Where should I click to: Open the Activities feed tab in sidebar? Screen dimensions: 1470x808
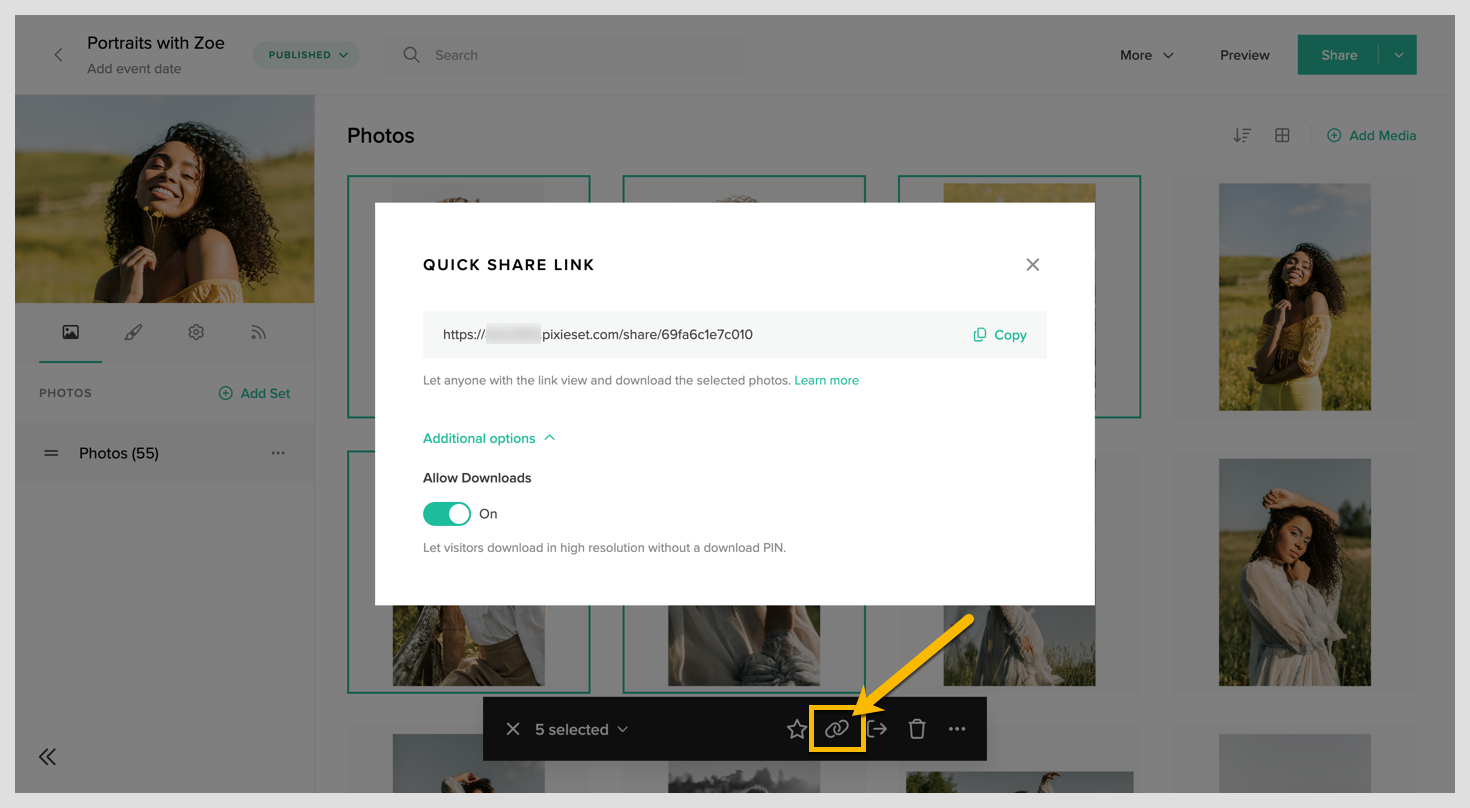pos(258,332)
